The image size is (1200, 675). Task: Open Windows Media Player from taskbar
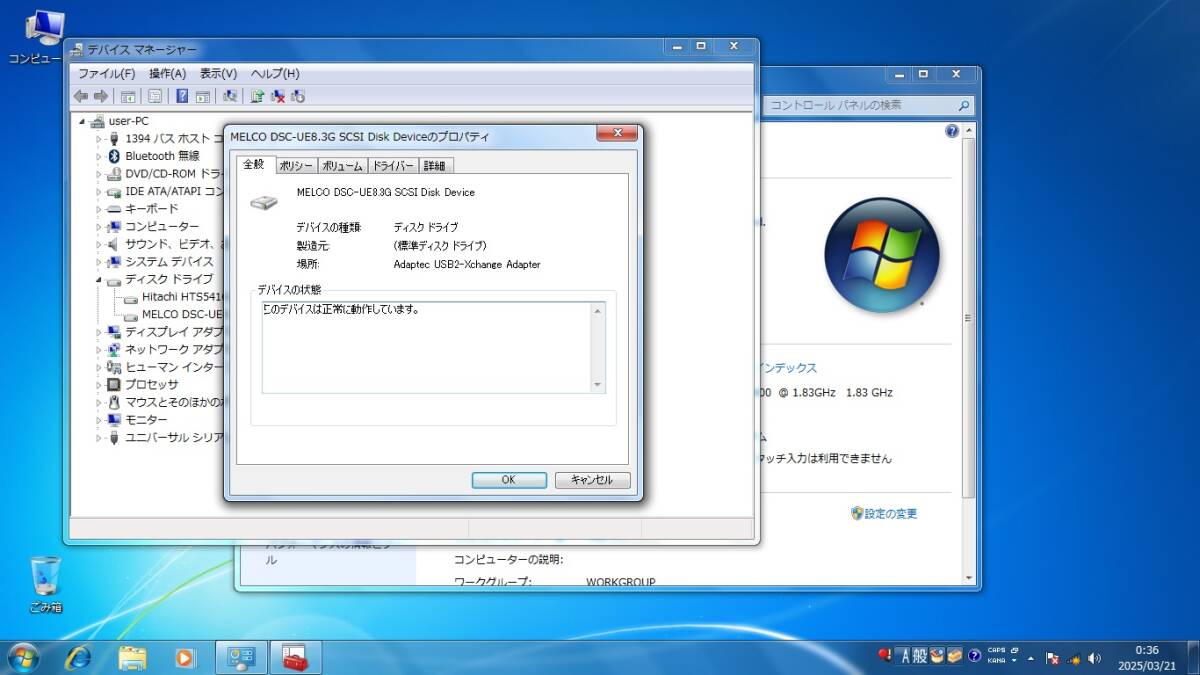tap(185, 658)
